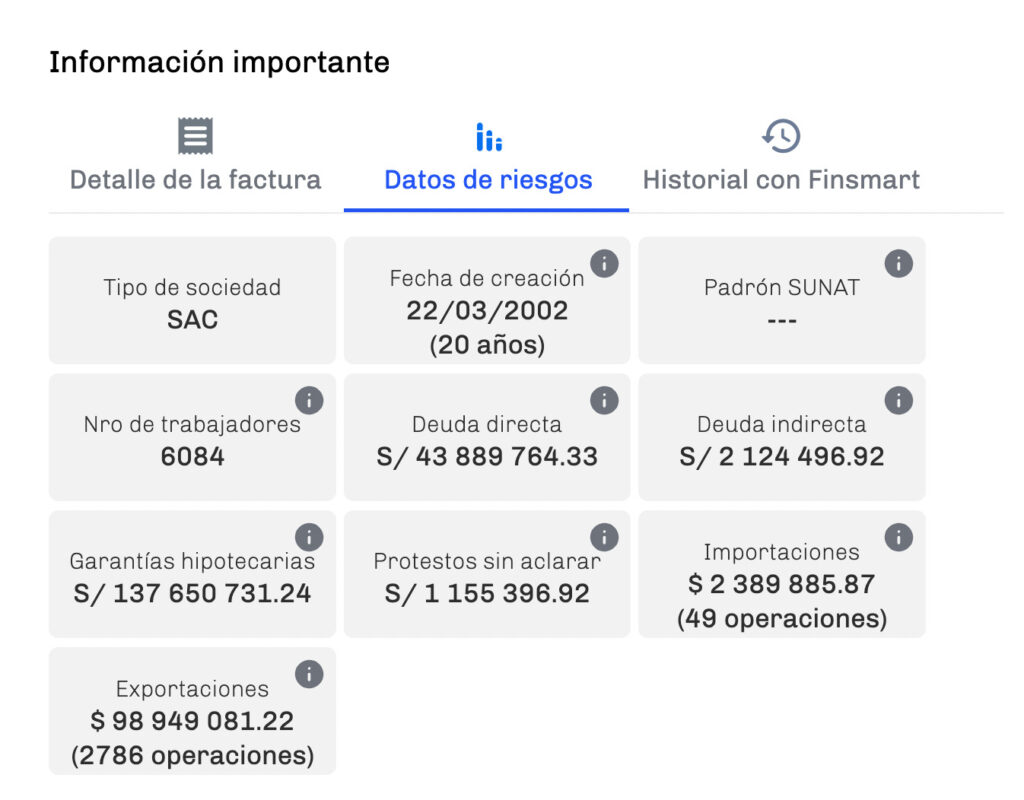
Task: Show info for Deuda indirecta
Action: click(899, 400)
